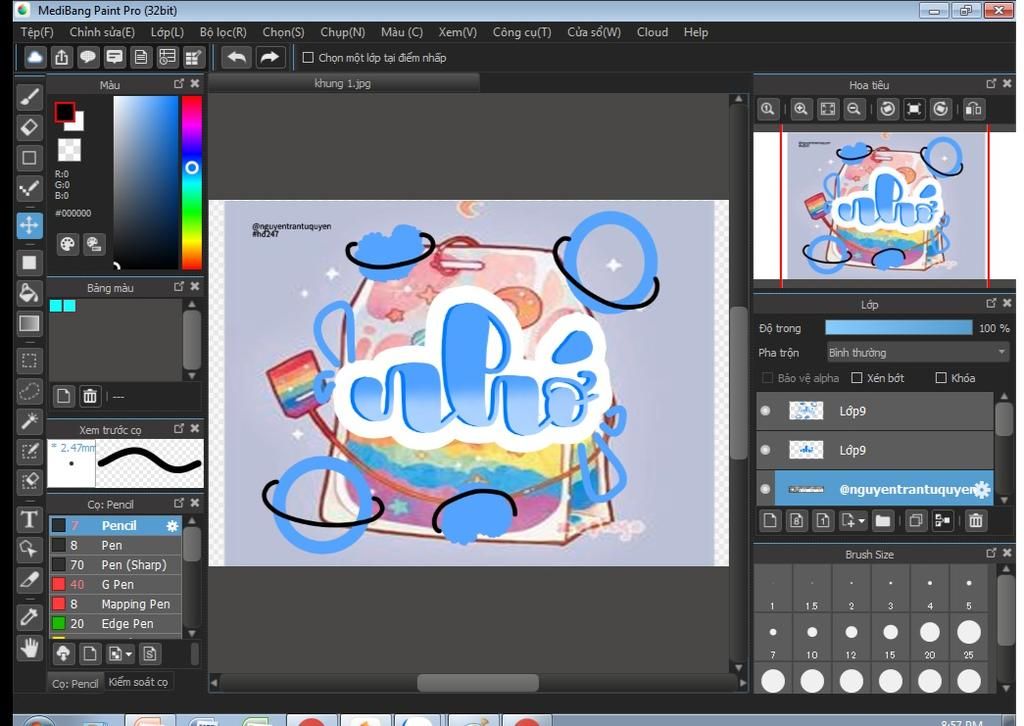Select the Bucket fill tool

29,293
